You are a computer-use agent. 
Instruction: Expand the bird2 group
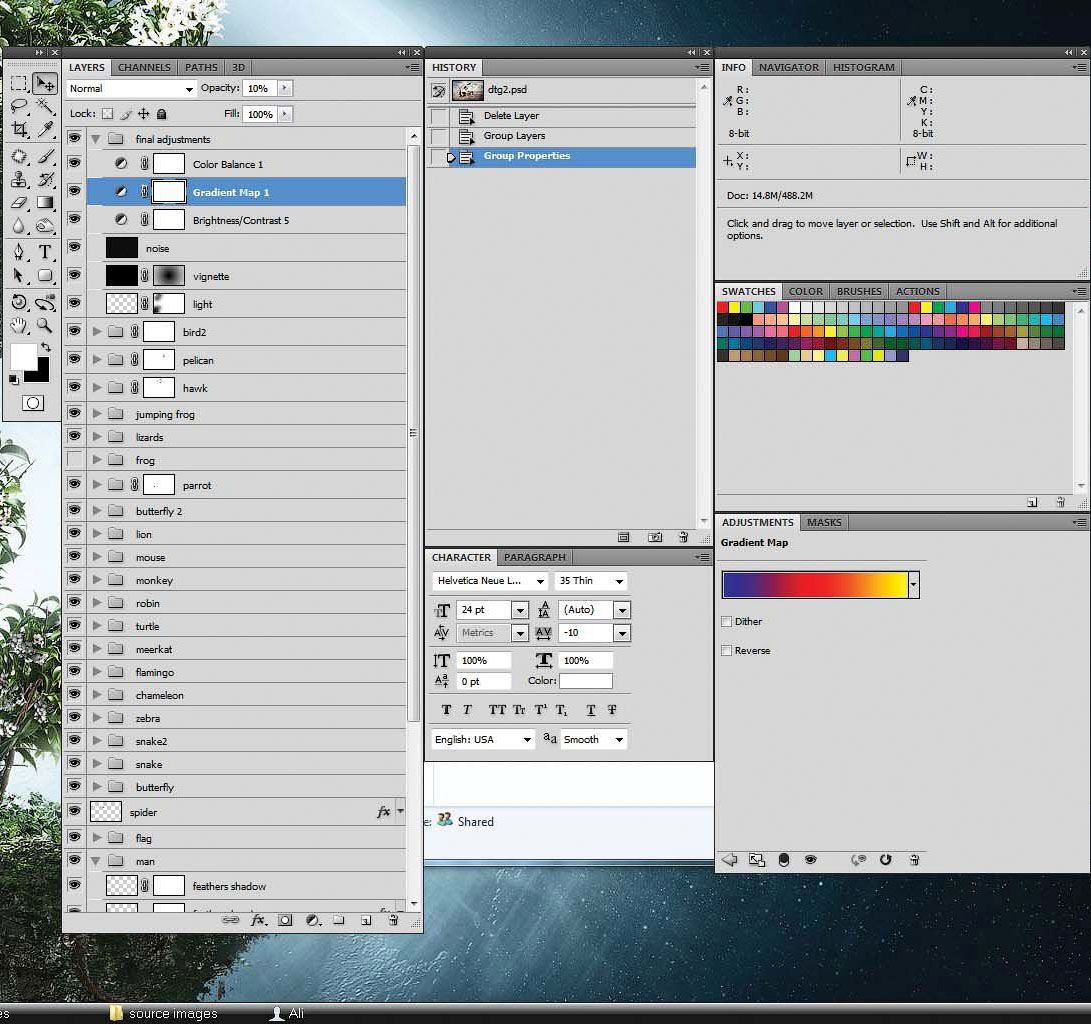coord(97,332)
